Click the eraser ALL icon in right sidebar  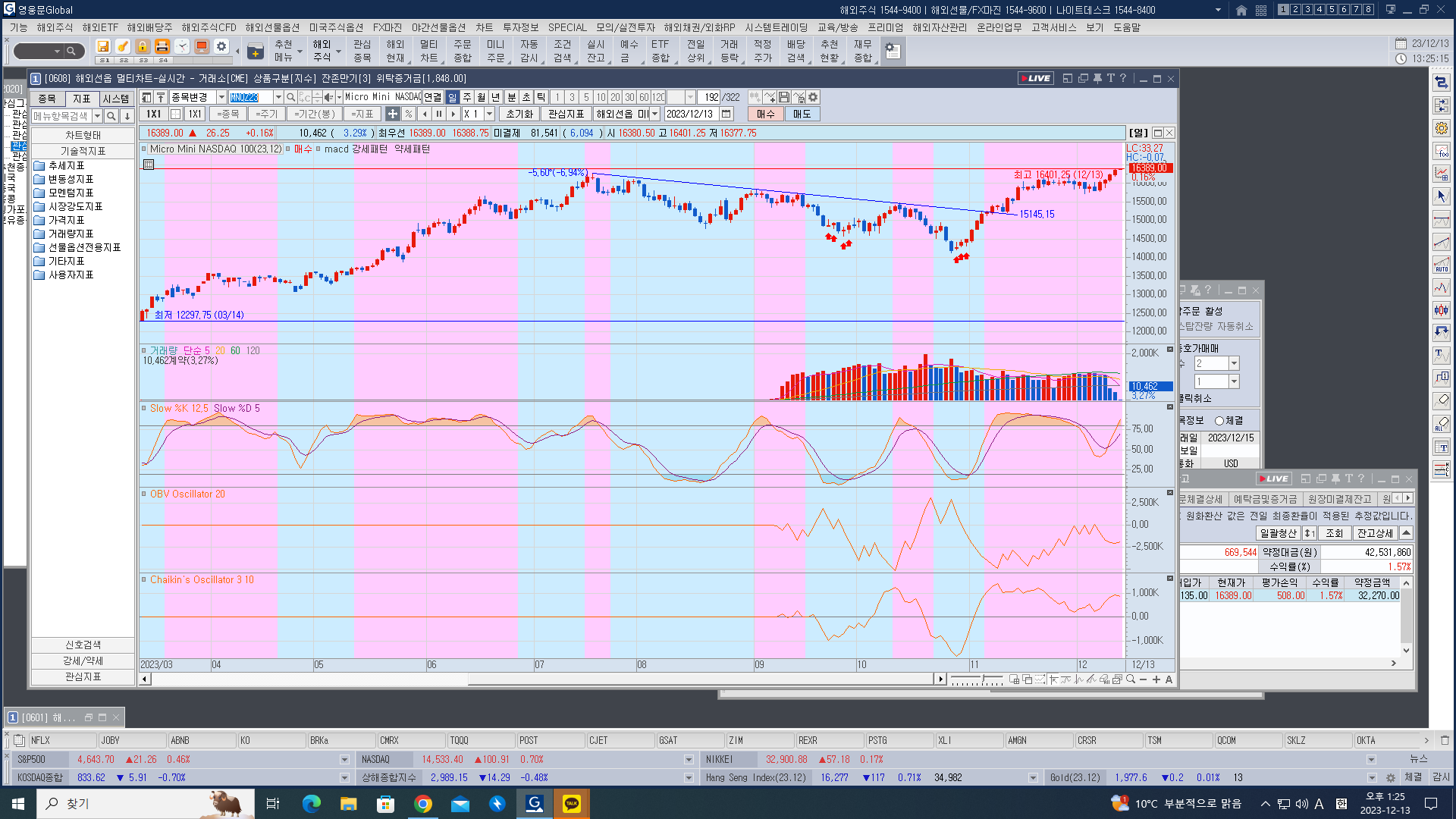tap(1442, 424)
